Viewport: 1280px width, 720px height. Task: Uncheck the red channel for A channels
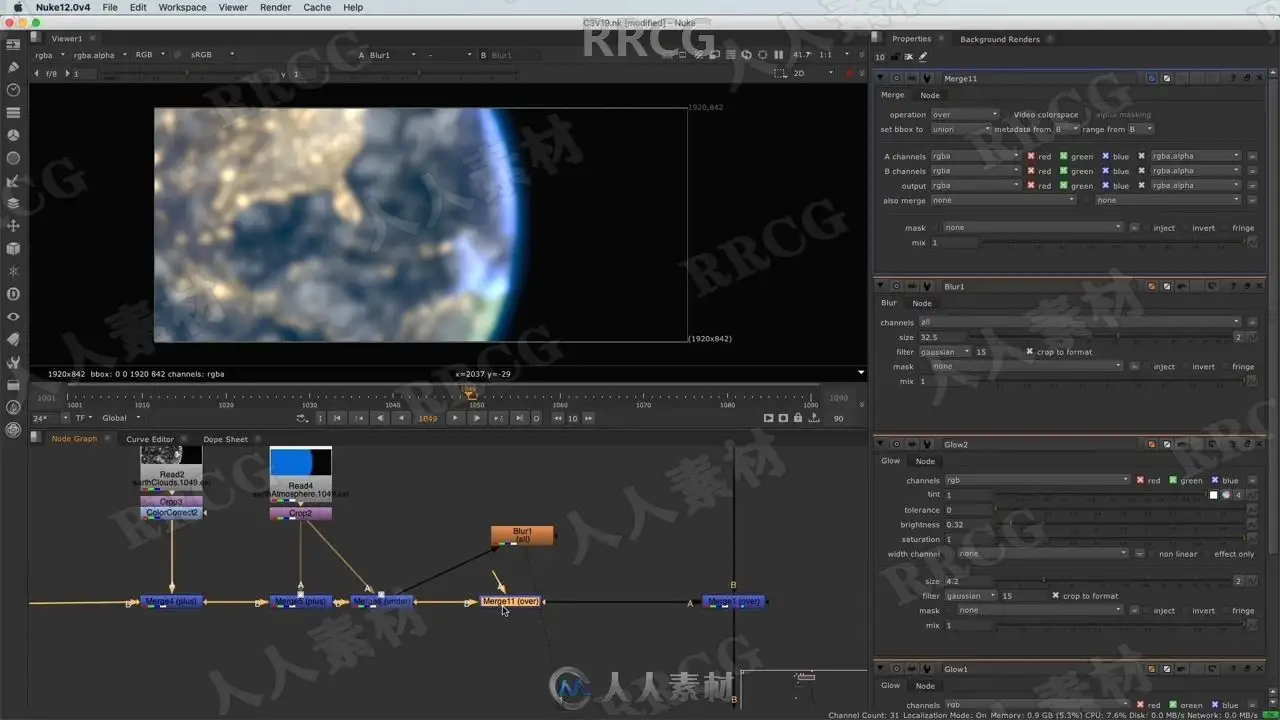pyautogui.click(x=1031, y=156)
